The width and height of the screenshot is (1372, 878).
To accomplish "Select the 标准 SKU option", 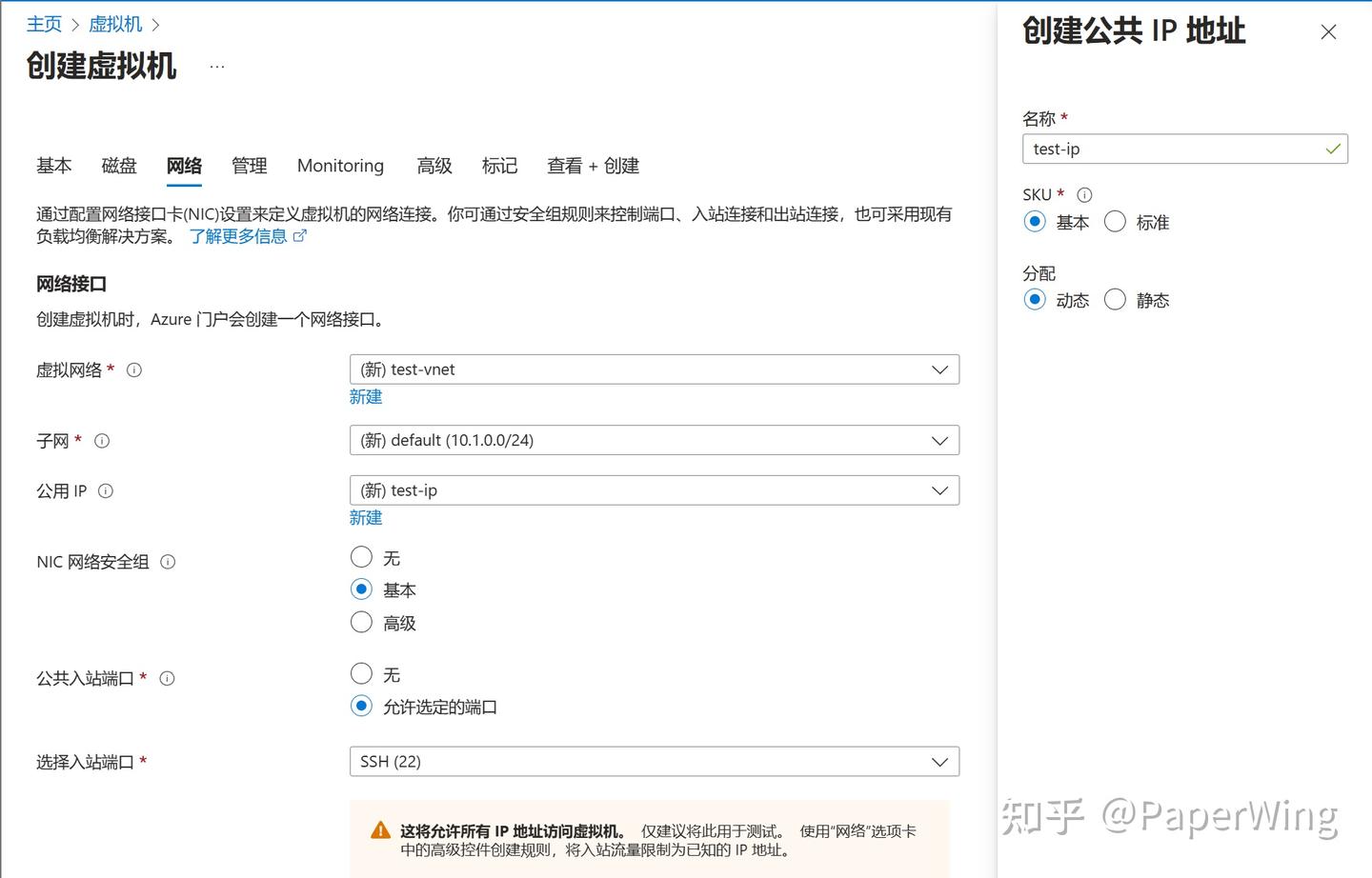I will (1115, 221).
